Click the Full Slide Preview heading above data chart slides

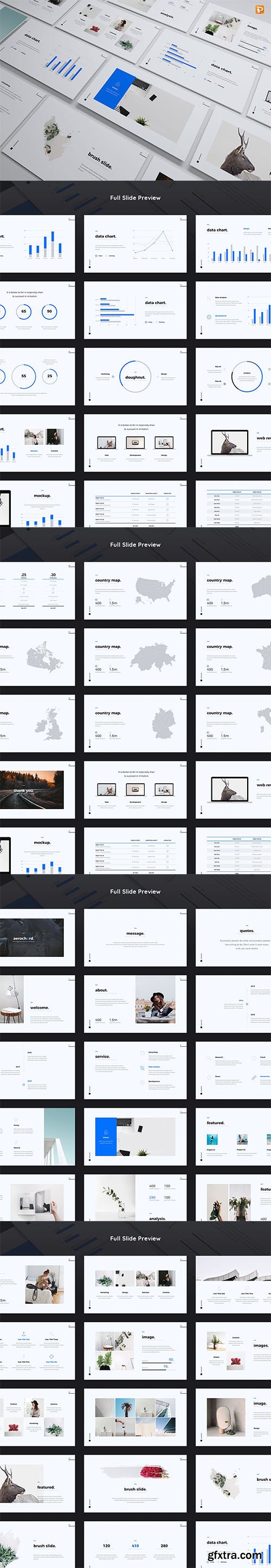pyautogui.click(x=135, y=198)
